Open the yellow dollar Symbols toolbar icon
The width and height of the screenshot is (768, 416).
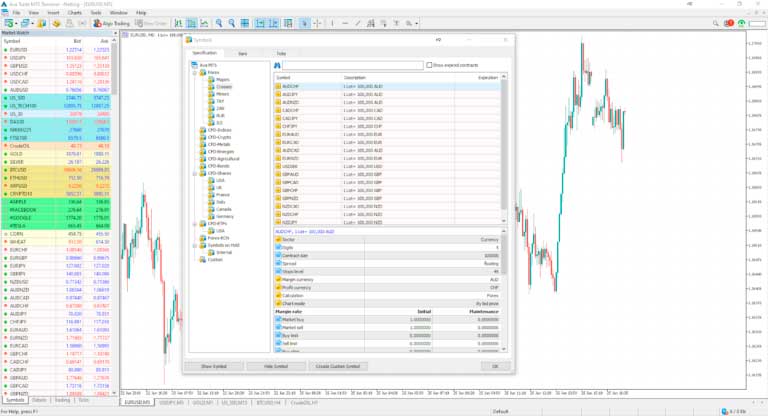click(42, 23)
